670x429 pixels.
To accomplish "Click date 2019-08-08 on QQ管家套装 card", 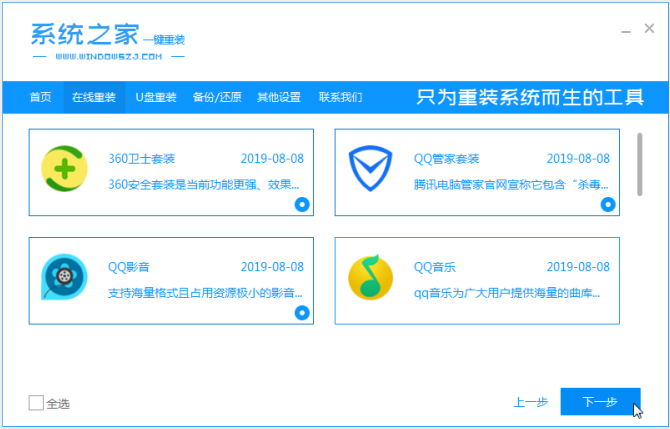I will (578, 159).
